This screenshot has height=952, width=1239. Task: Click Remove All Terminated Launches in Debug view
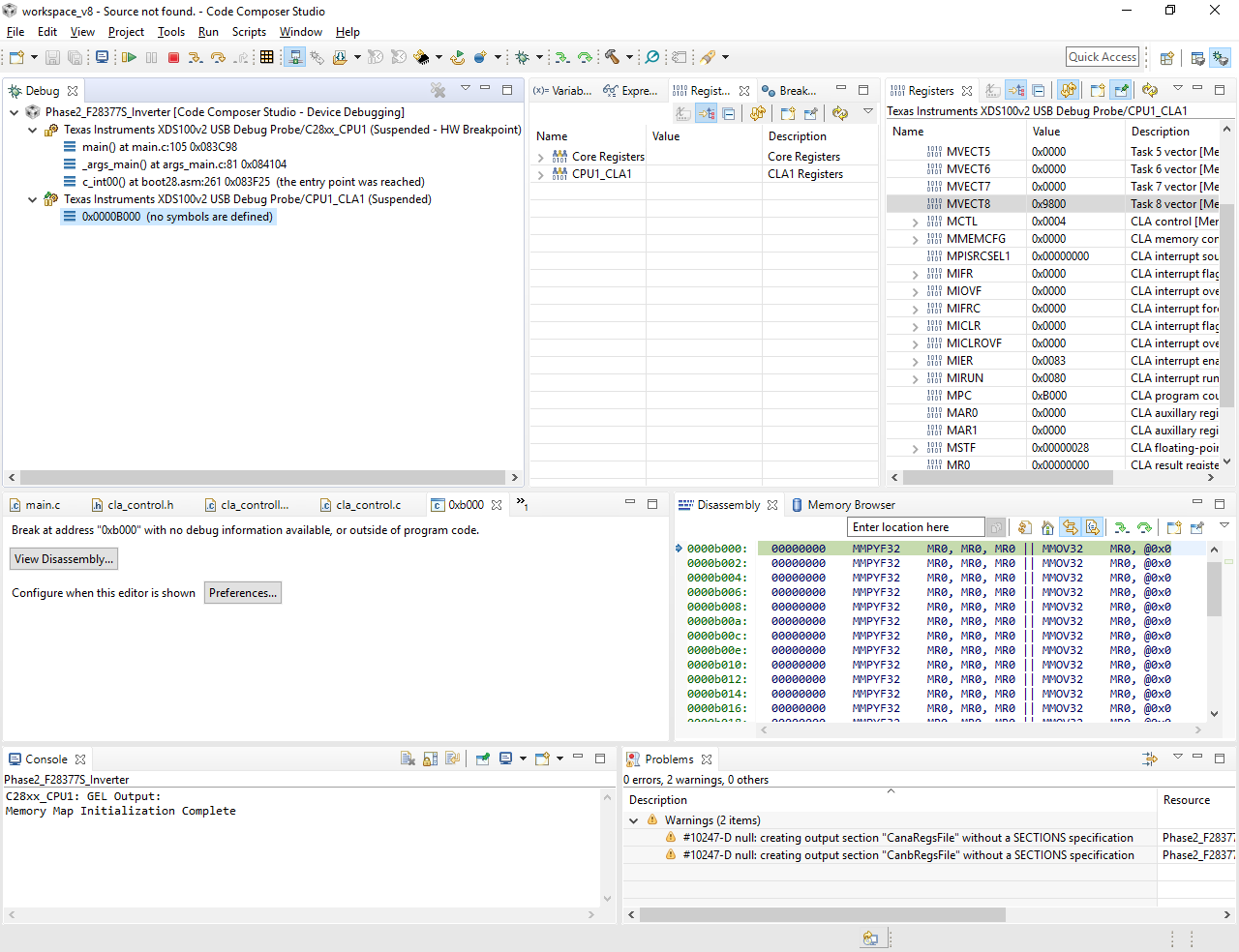pos(438,91)
